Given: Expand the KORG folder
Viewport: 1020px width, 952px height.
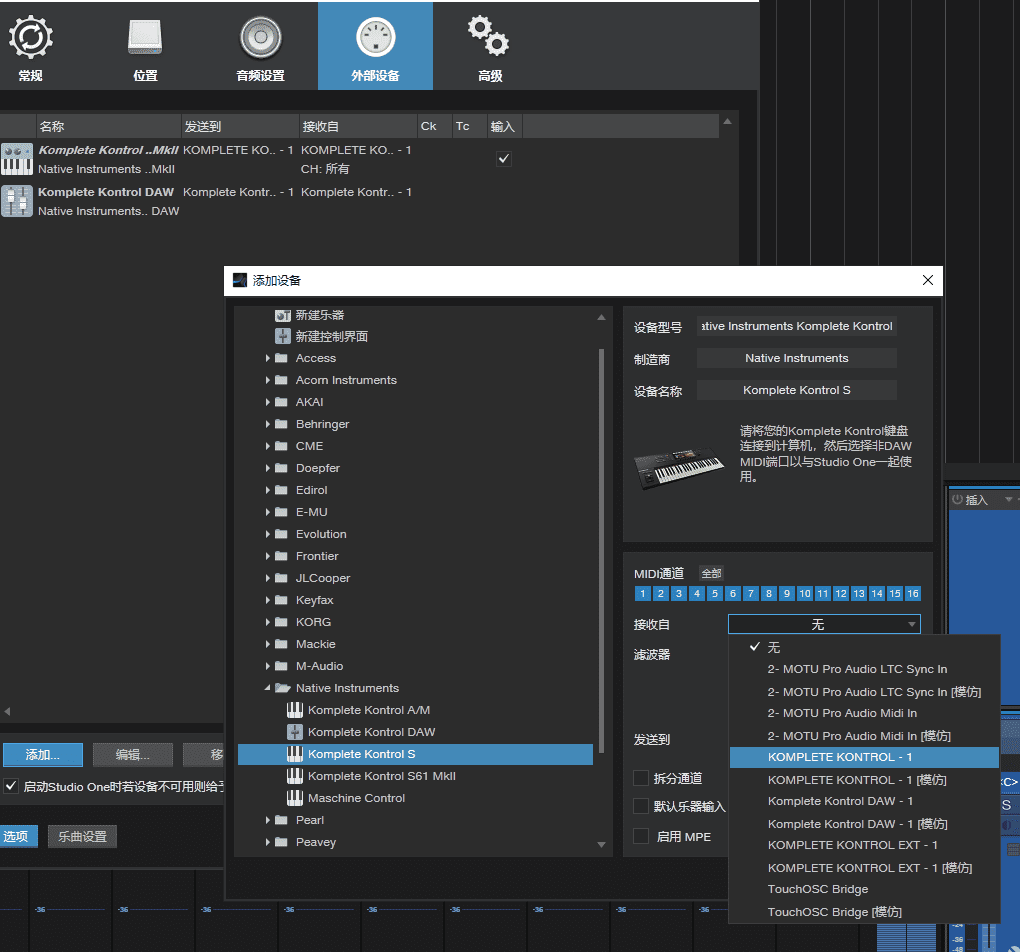Looking at the screenshot, I should click(267, 622).
